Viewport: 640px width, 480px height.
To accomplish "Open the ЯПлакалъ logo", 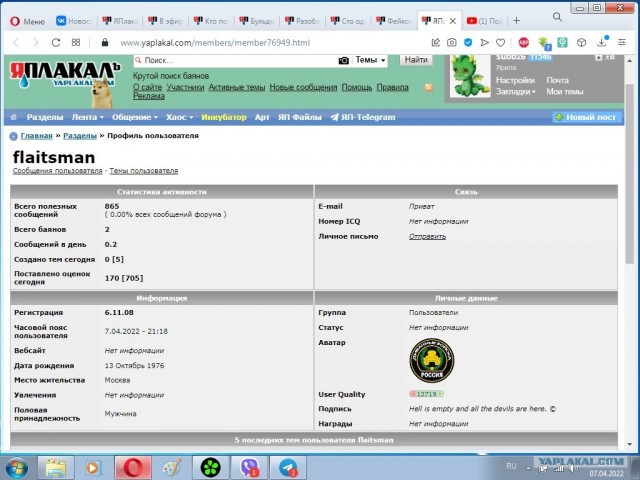I will click(65, 77).
